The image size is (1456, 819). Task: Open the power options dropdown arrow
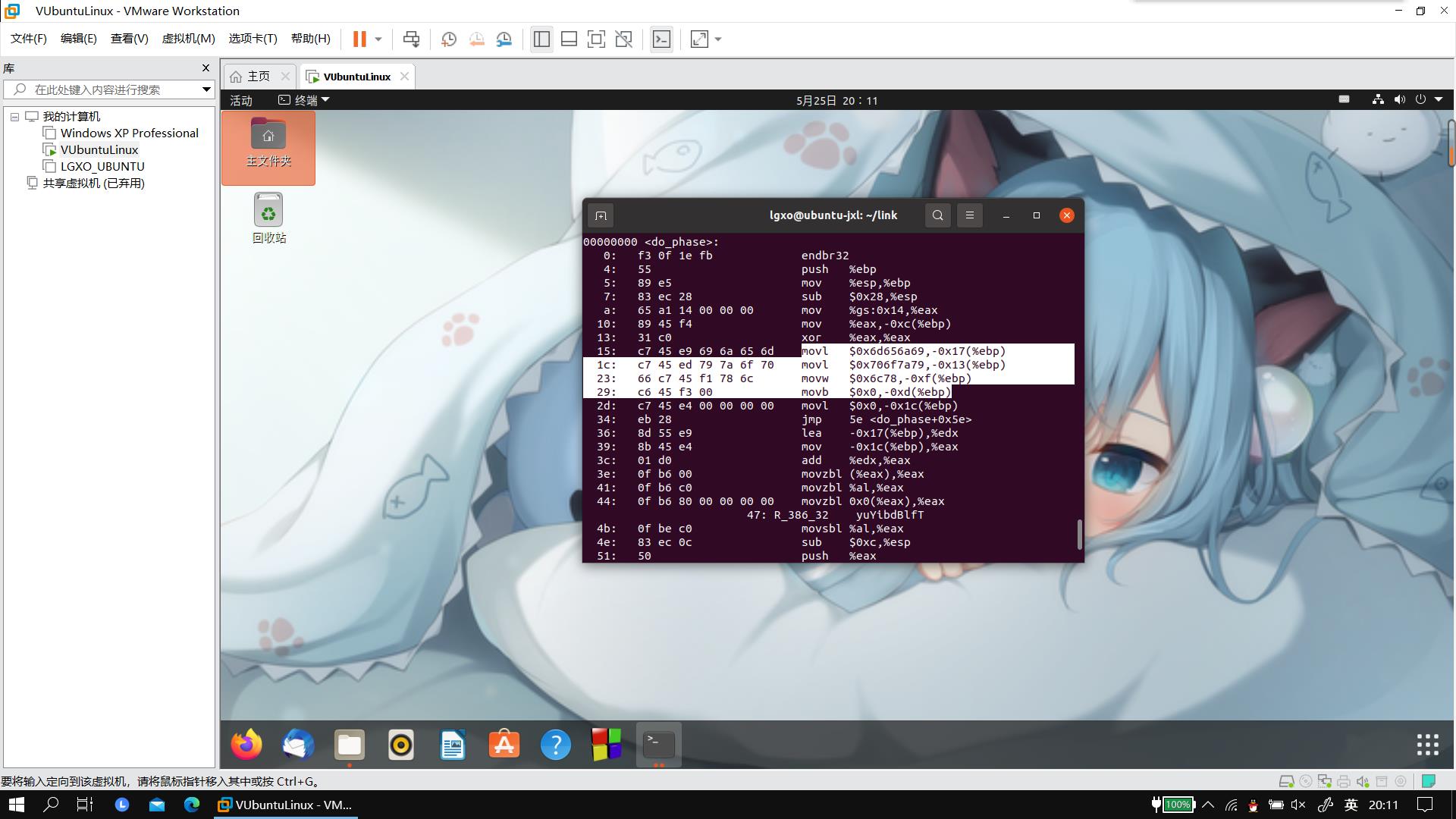click(378, 39)
